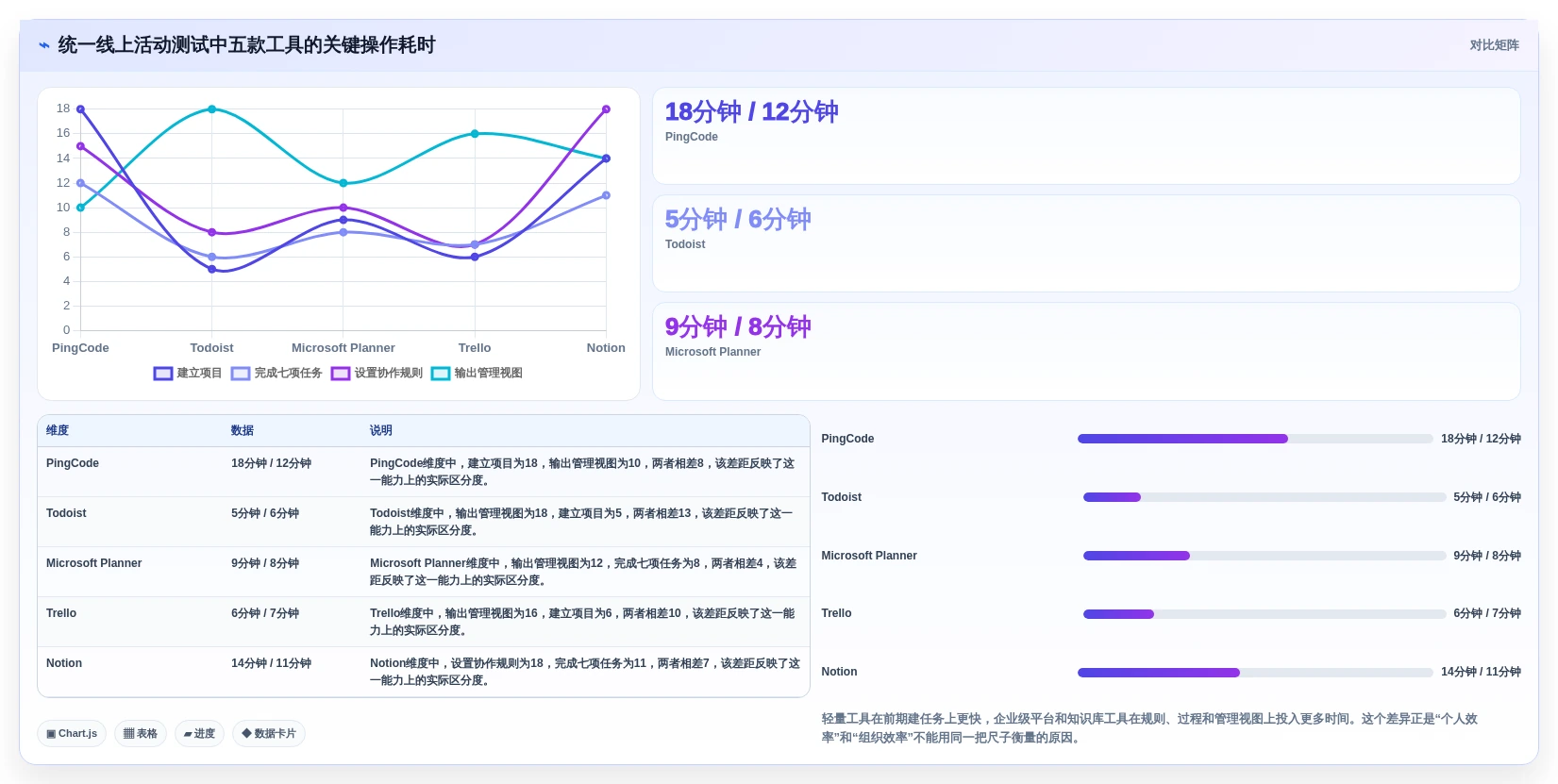Click the blue icon beside the dashboard title

tap(44, 45)
